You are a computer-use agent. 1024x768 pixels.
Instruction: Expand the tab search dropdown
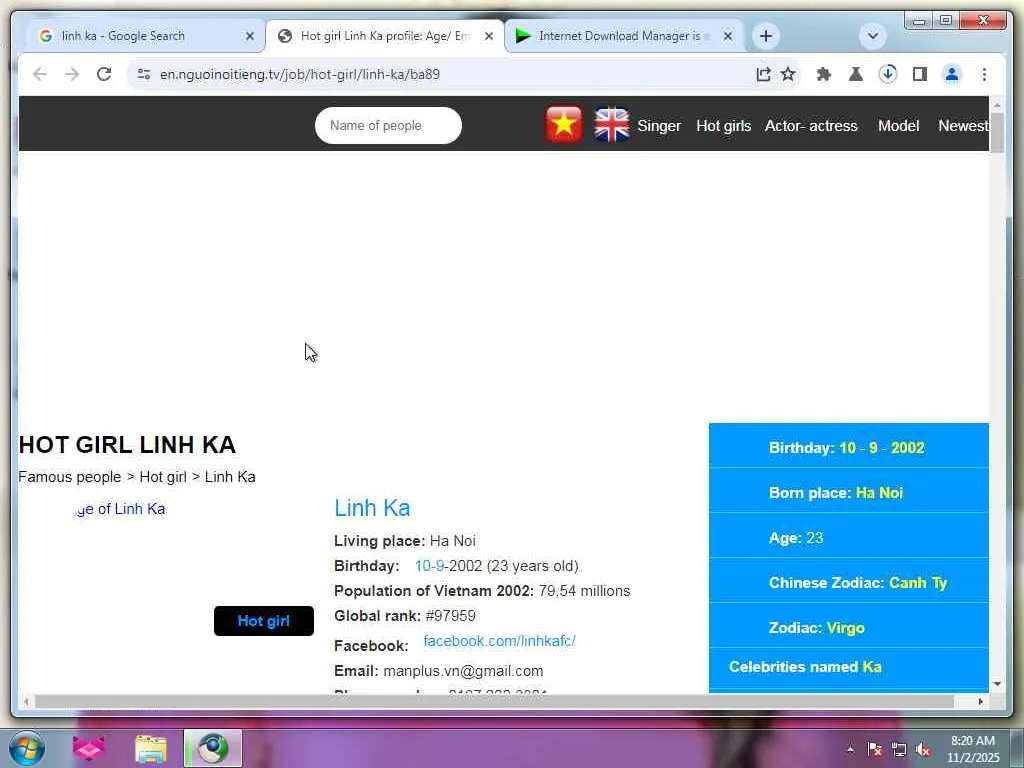872,36
